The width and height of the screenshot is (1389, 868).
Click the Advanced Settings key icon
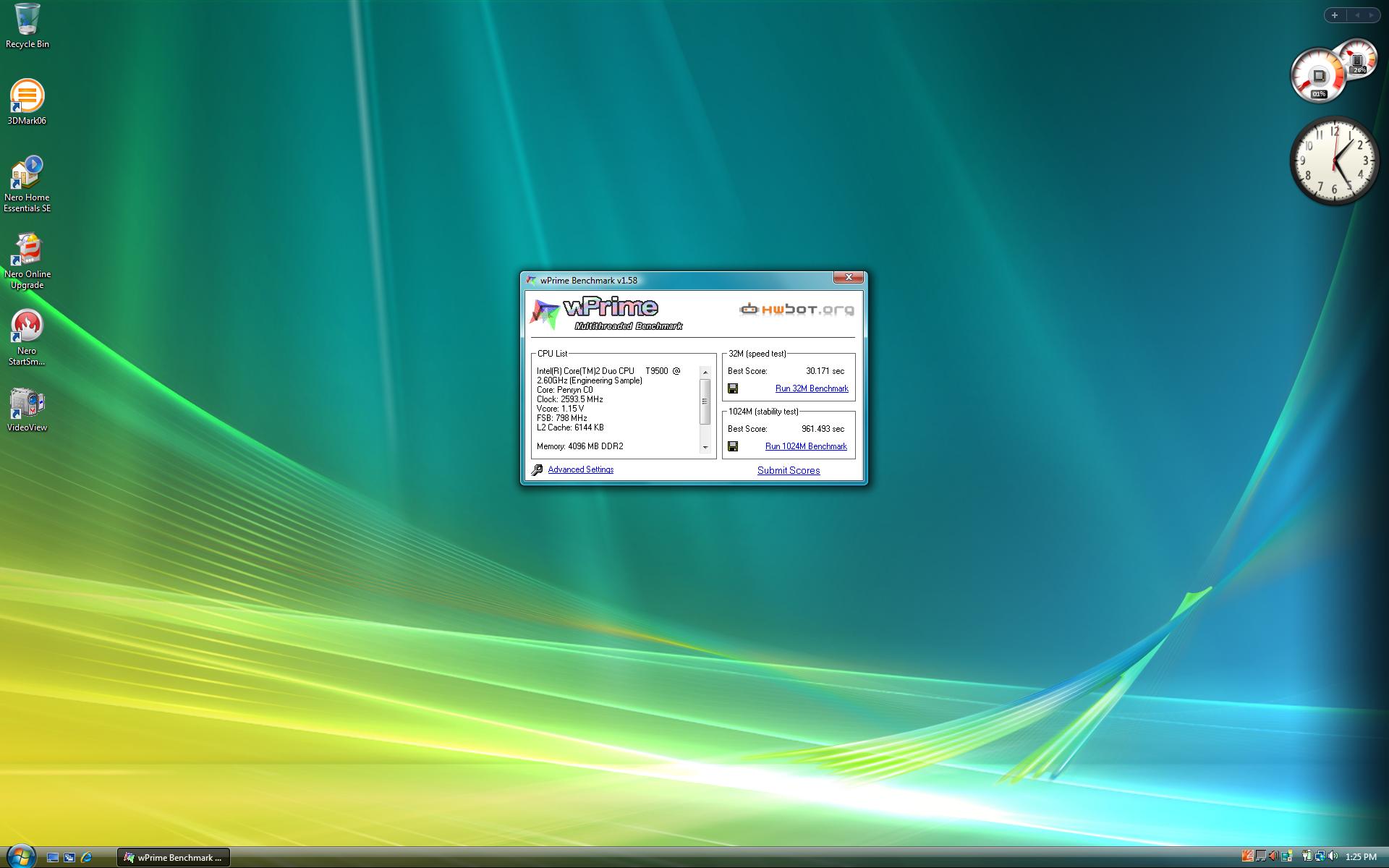click(x=537, y=469)
